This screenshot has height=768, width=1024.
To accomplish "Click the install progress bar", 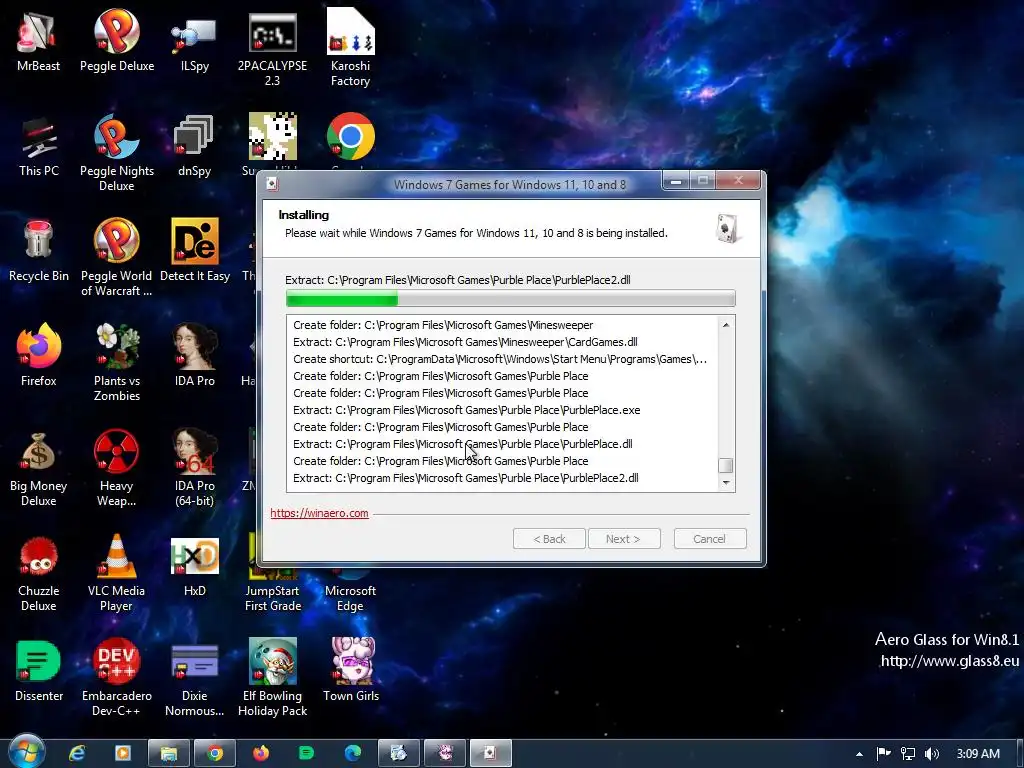I will [x=510, y=298].
